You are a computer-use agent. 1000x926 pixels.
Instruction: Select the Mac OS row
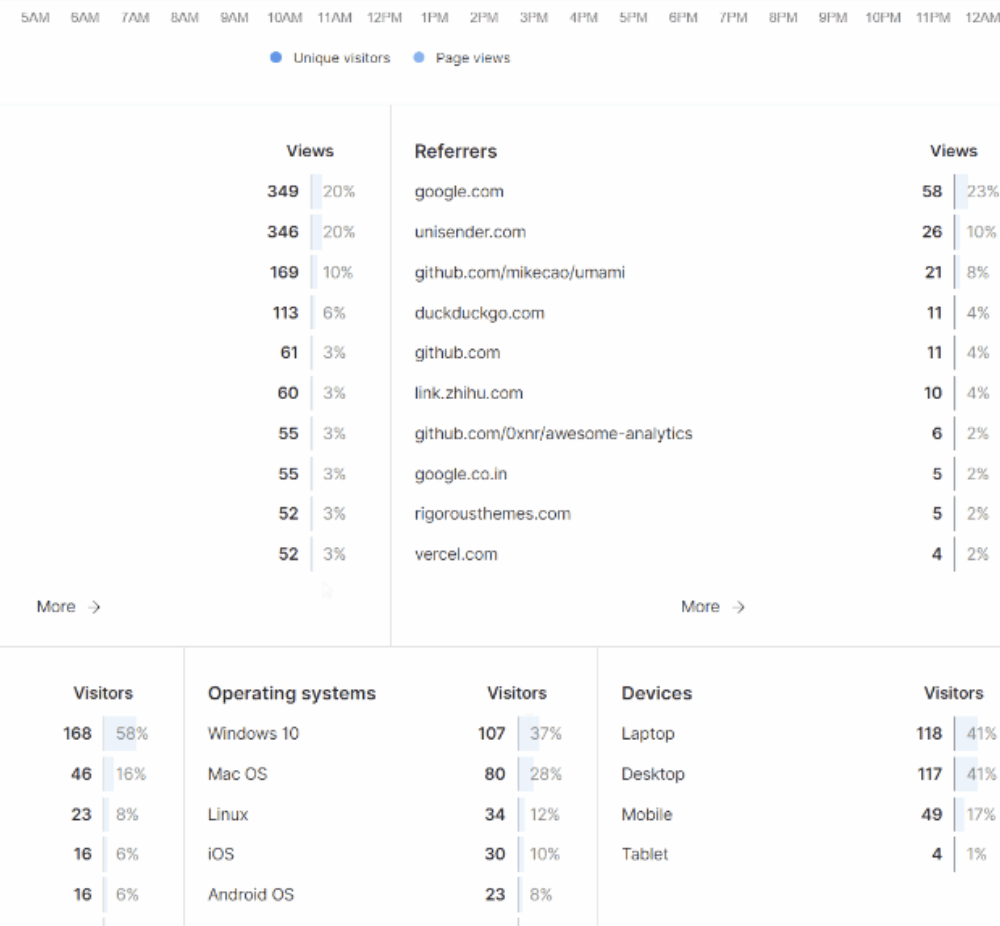coord(237,774)
